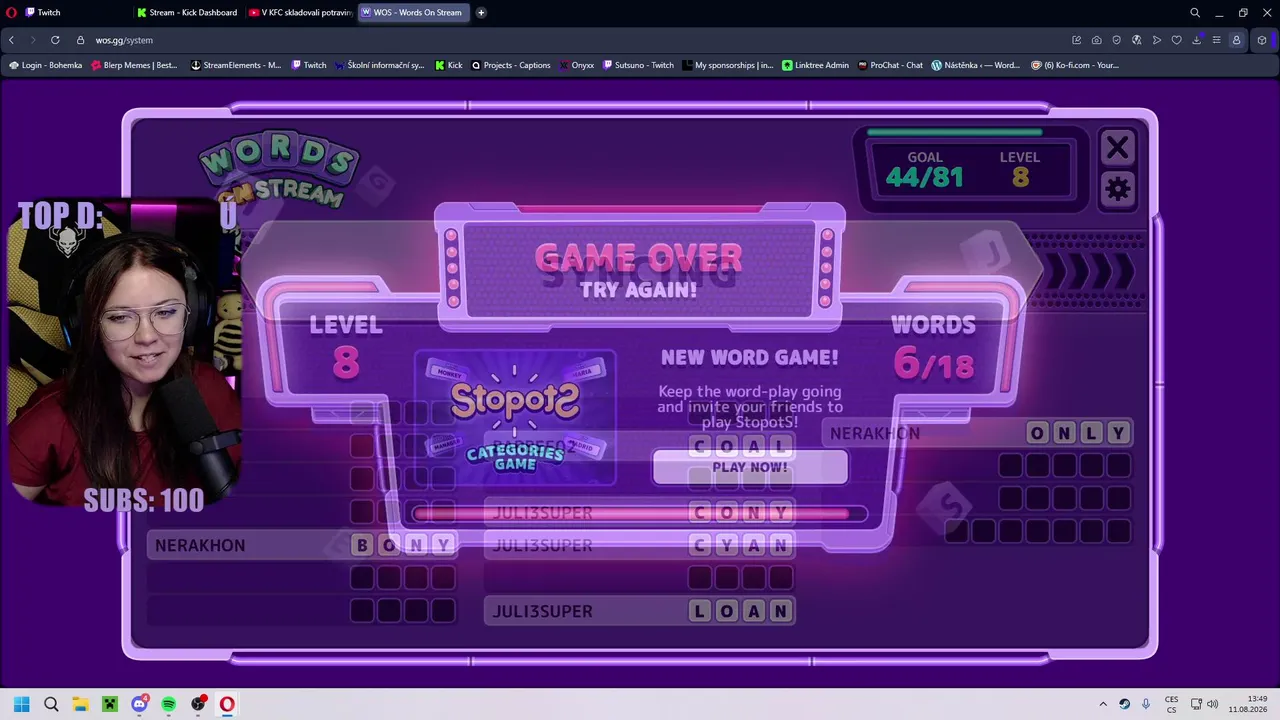Click the site security lock icon
Image resolution: width=1280 pixels, height=720 pixels.
pyautogui.click(x=82, y=40)
